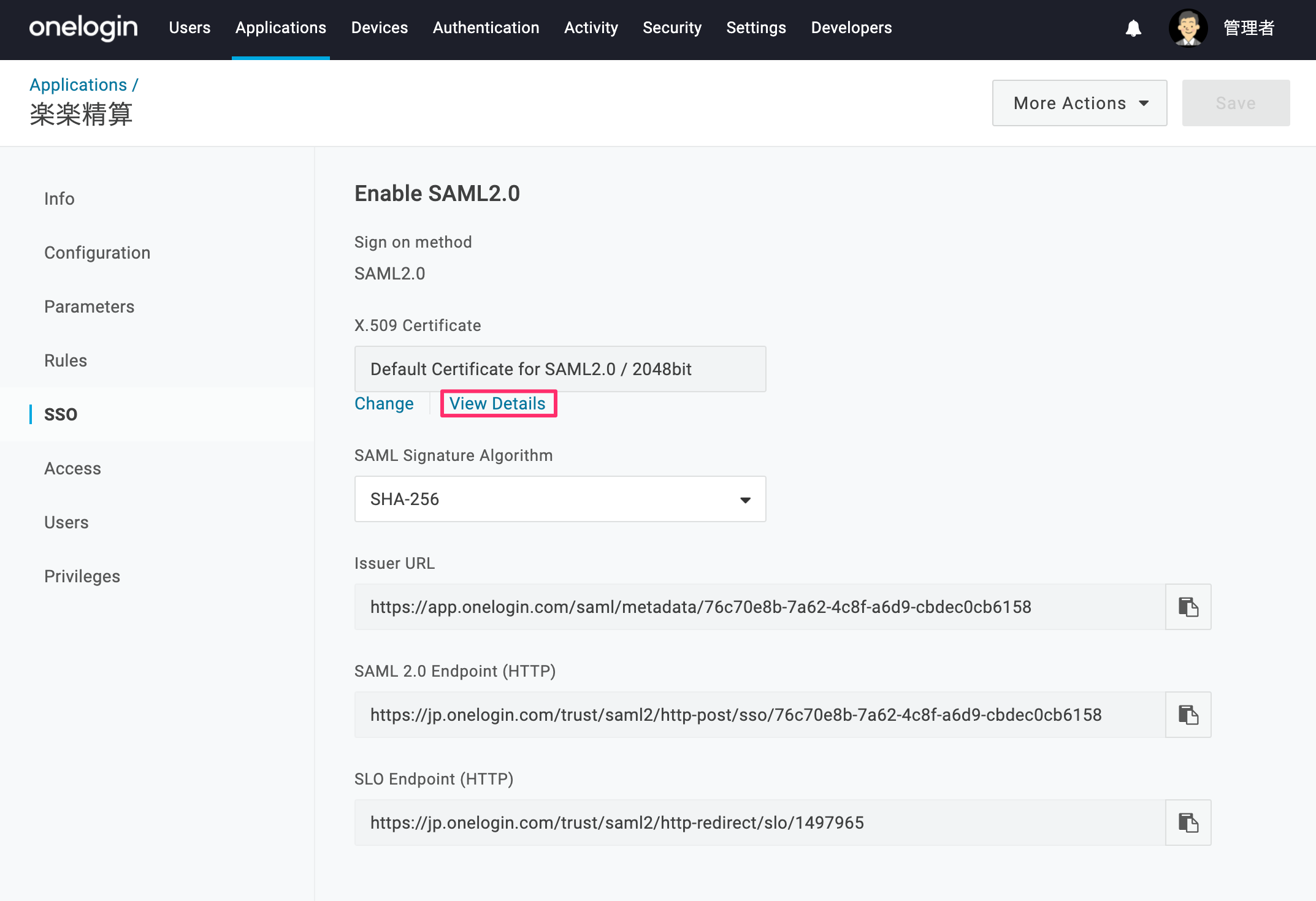Switch to the Access sidebar tab
The width and height of the screenshot is (1316, 901).
73,468
